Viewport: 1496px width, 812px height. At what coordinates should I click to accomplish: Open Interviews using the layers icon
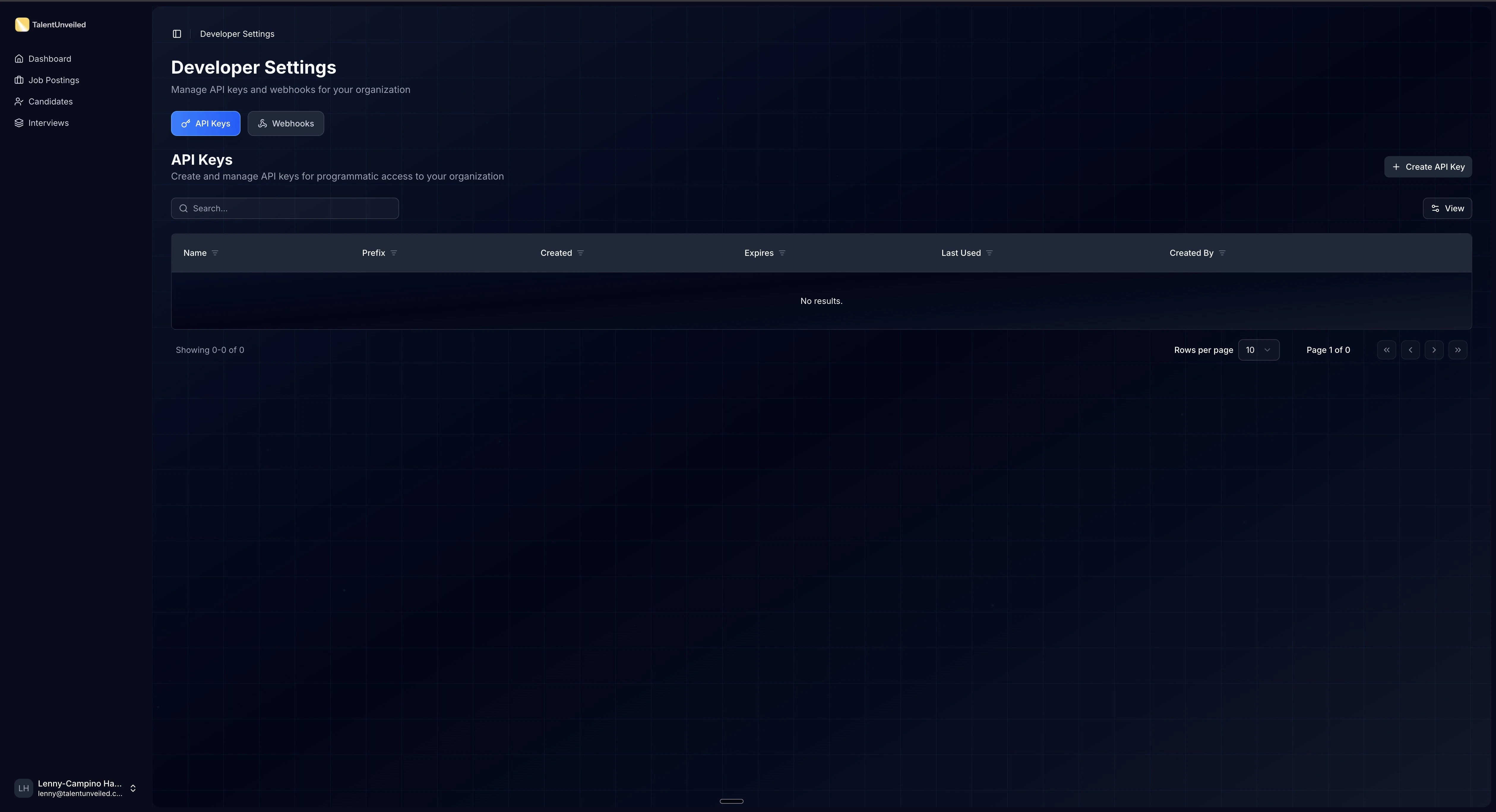point(19,123)
